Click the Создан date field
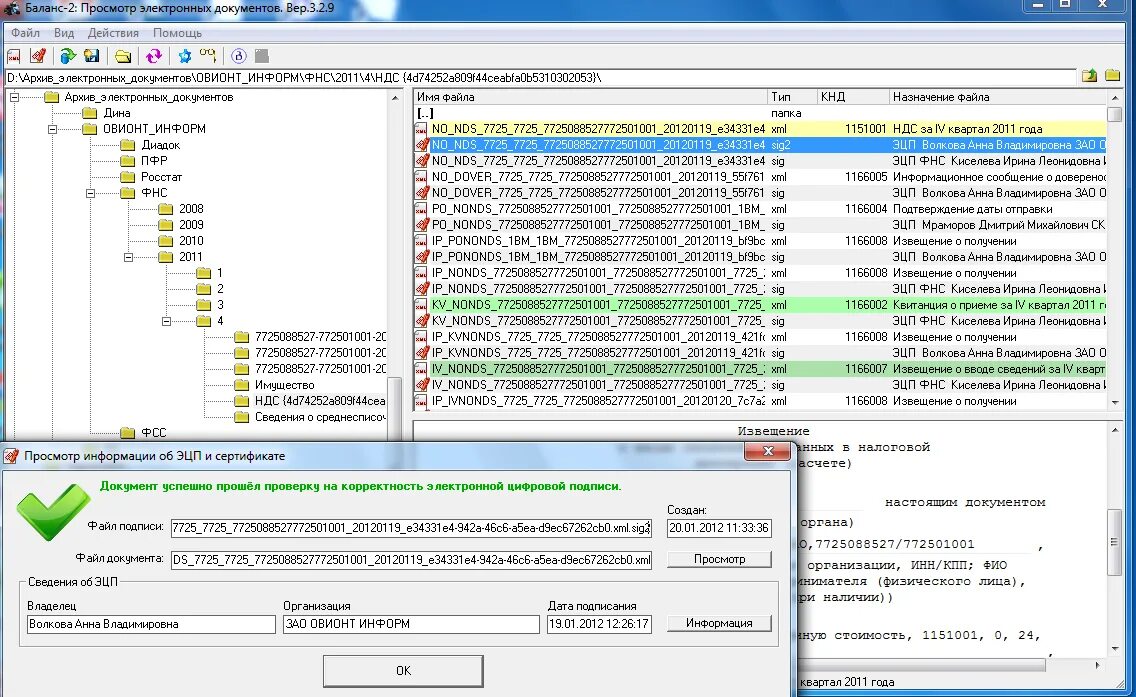Screen dimensions: 1136x697 (719, 528)
